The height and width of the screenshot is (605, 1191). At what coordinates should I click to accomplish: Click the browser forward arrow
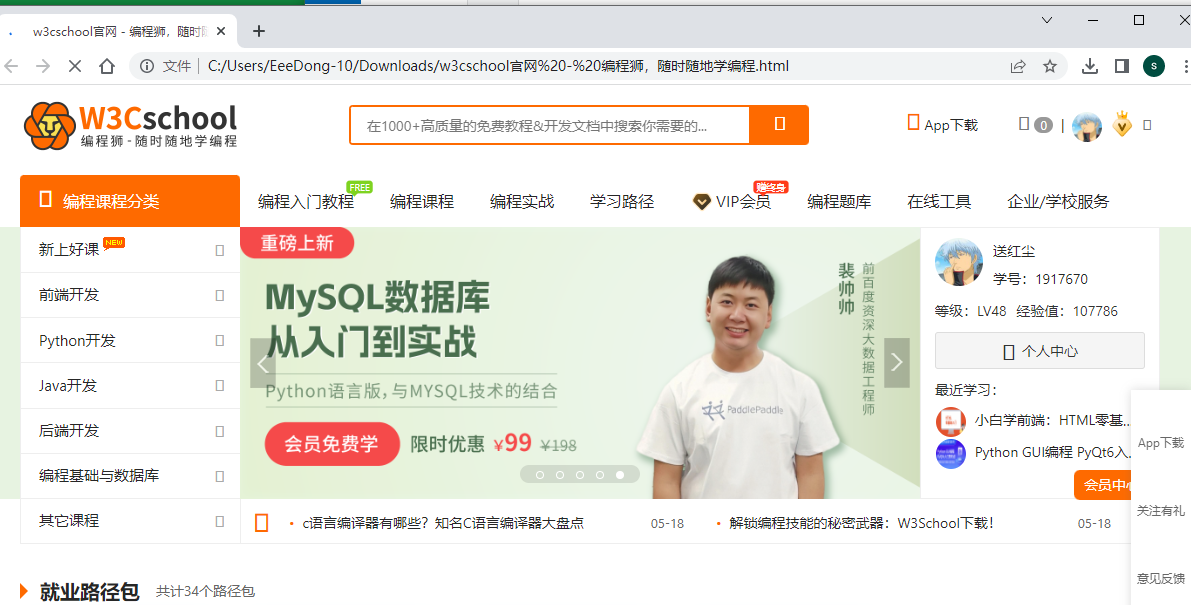(x=43, y=66)
